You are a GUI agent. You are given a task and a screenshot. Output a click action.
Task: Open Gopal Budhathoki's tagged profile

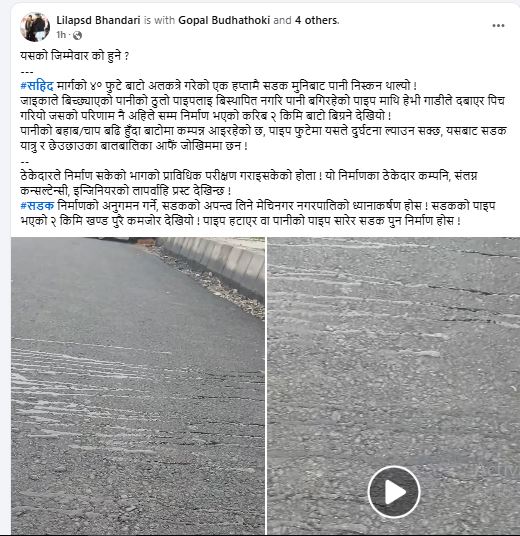(224, 20)
